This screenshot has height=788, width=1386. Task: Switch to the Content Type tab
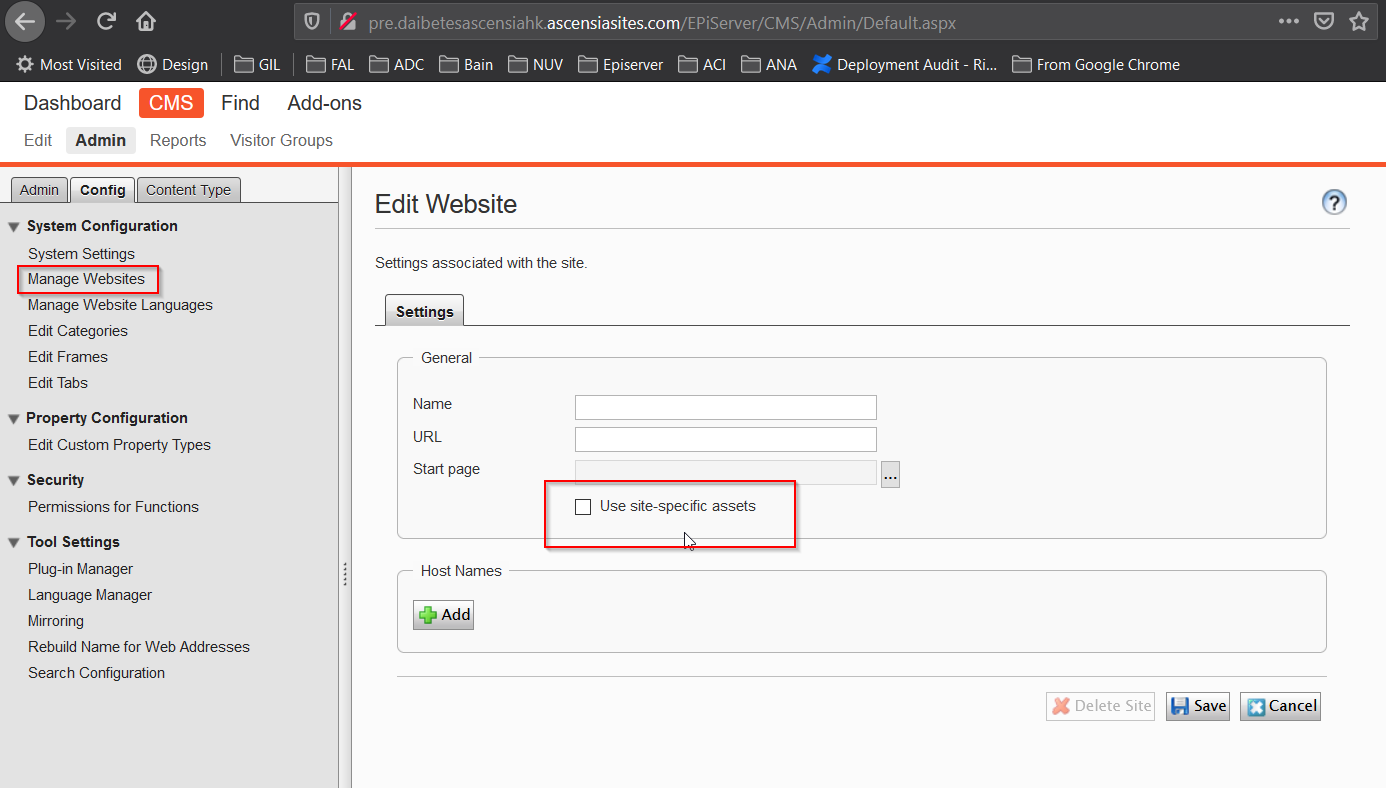[188, 190]
